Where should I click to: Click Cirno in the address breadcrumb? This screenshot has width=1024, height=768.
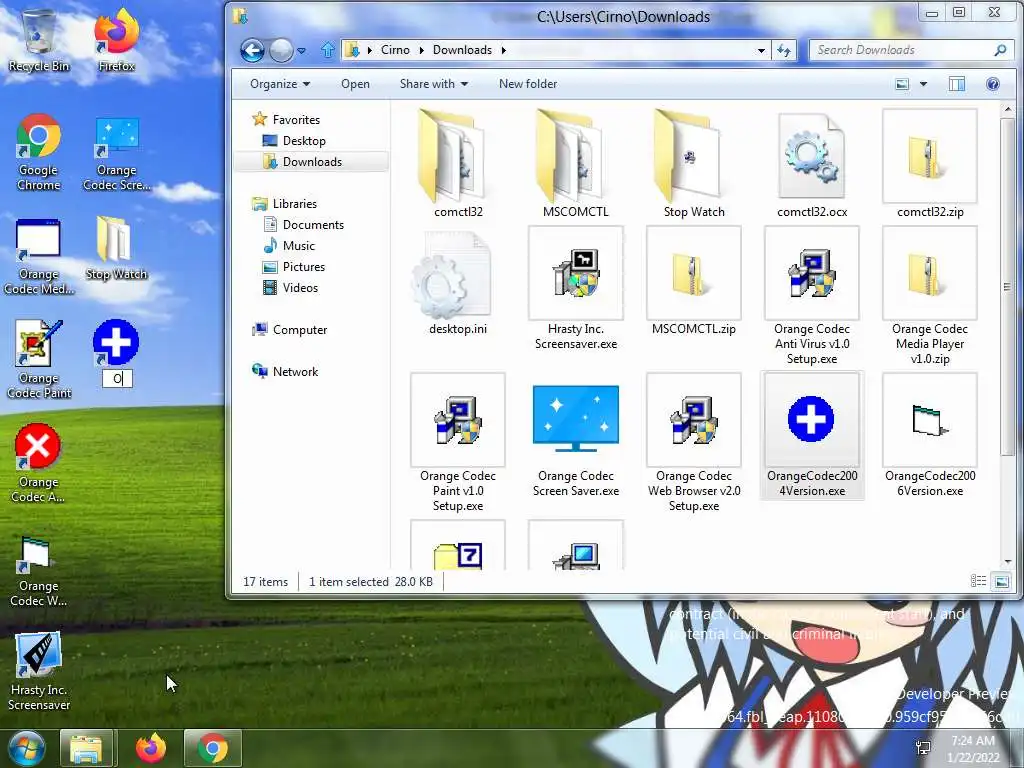[x=395, y=50]
